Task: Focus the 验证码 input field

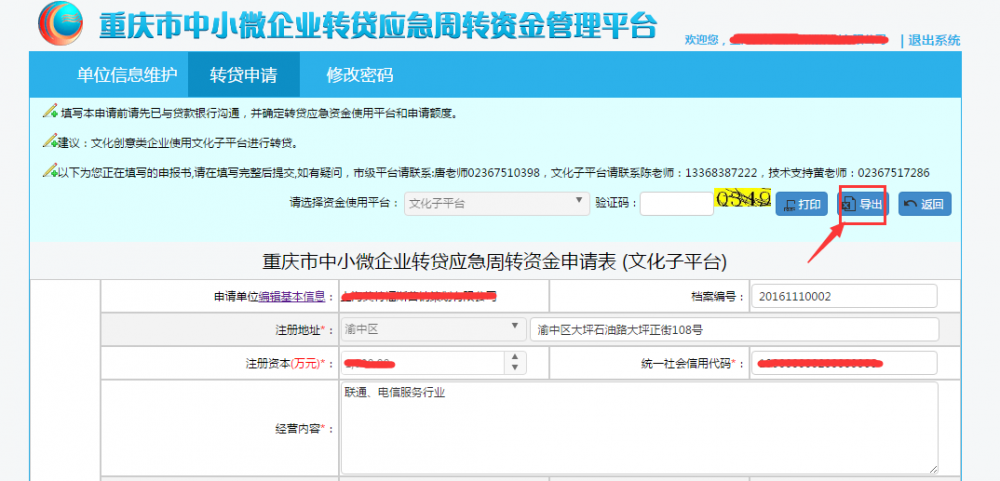Action: (x=676, y=204)
